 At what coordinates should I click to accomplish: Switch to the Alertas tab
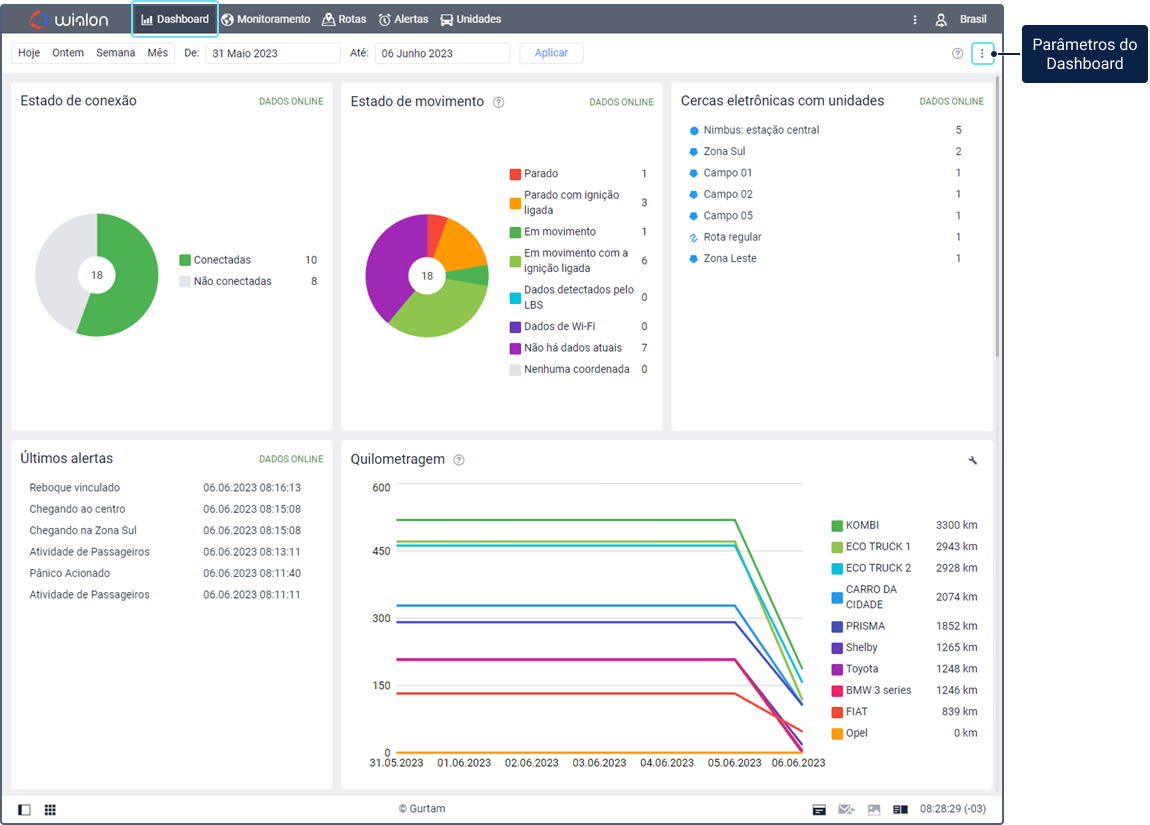[403, 19]
